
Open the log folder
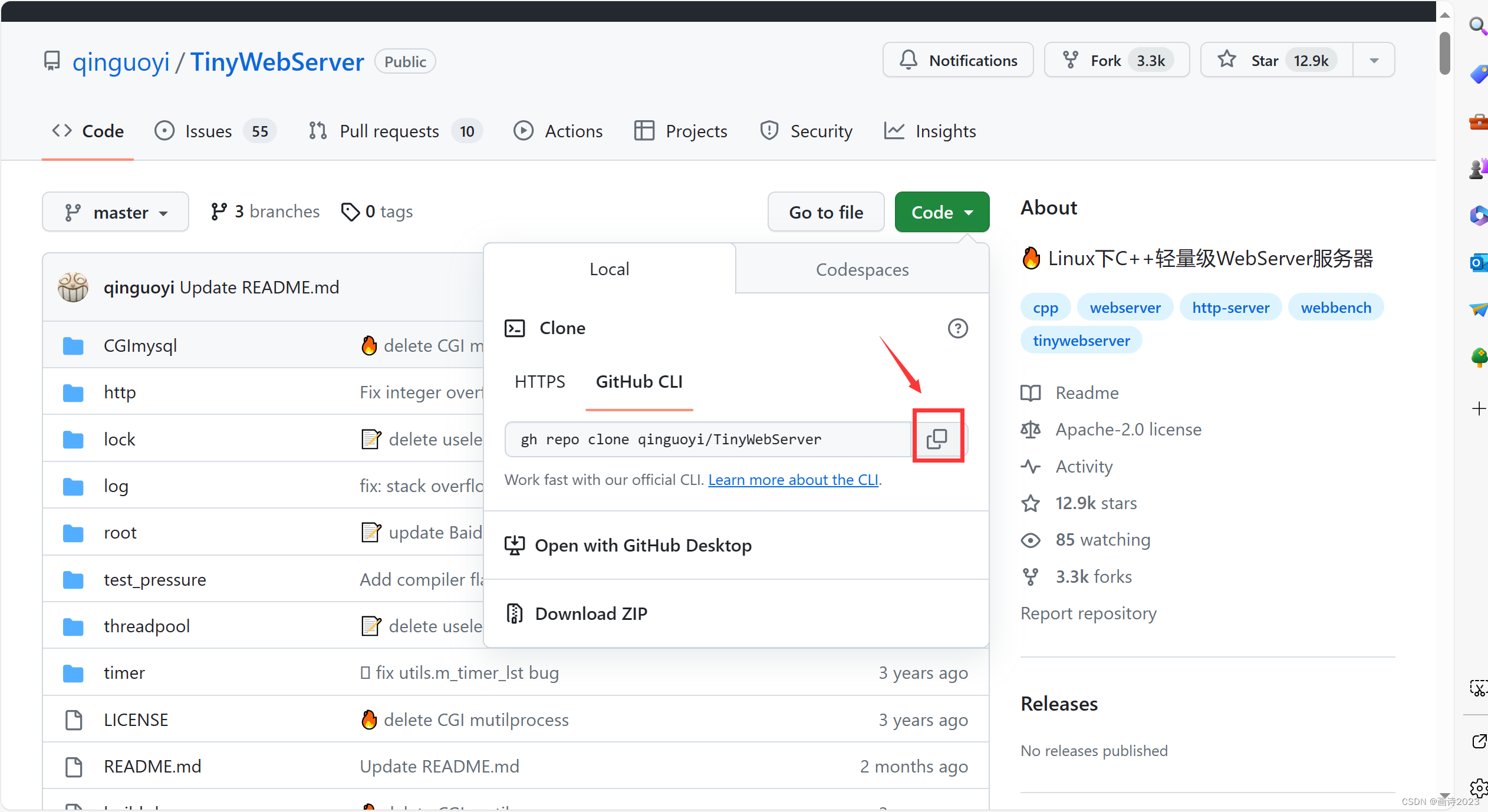(116, 486)
